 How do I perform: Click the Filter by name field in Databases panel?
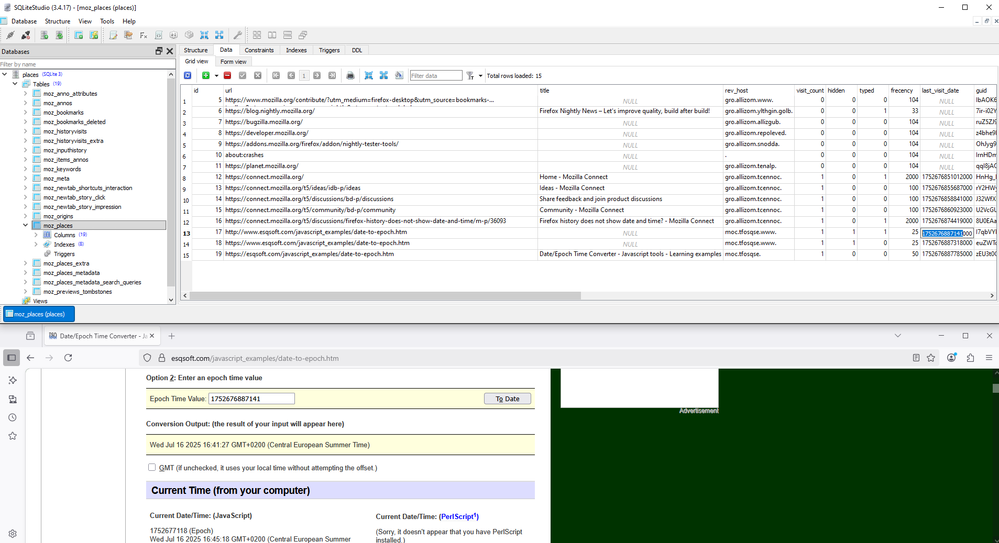tap(87, 64)
